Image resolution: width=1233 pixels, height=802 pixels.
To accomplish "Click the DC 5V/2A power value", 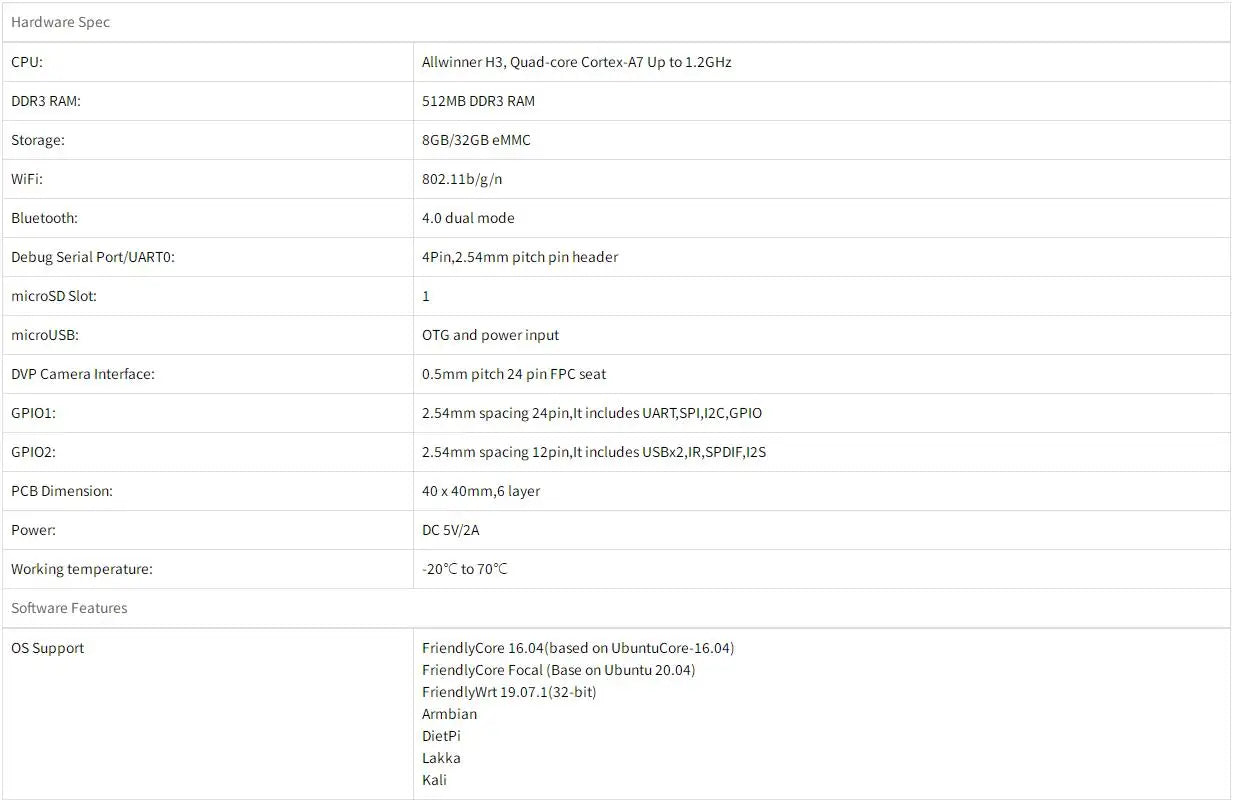I will click(450, 530).
